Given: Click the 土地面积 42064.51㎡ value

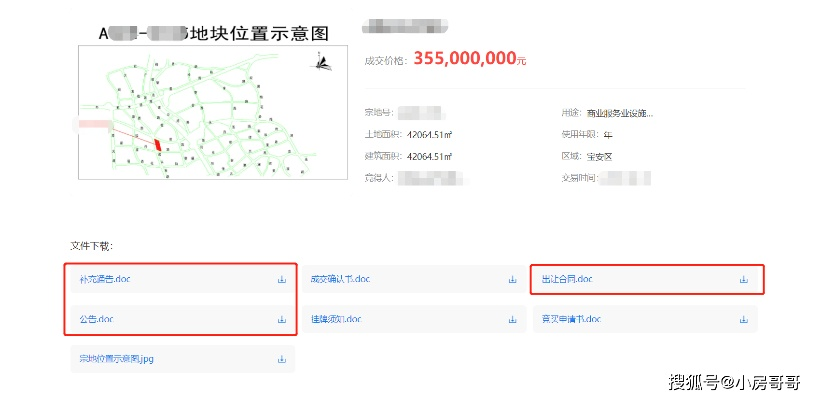Looking at the screenshot, I should tap(429, 135).
